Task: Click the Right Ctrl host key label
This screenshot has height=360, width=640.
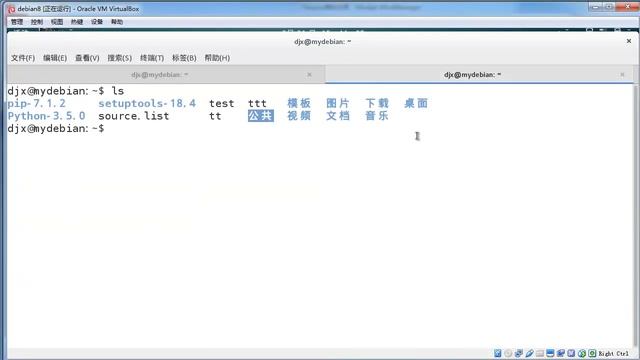Action: point(613,353)
